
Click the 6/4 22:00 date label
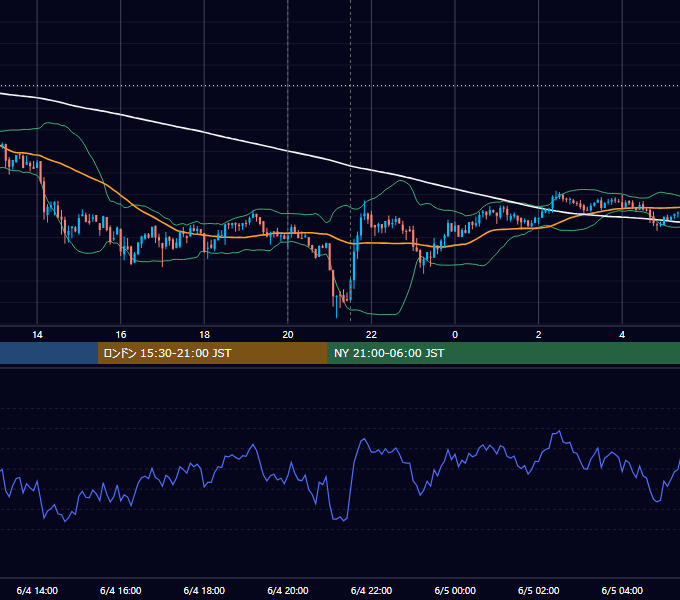[371, 590]
